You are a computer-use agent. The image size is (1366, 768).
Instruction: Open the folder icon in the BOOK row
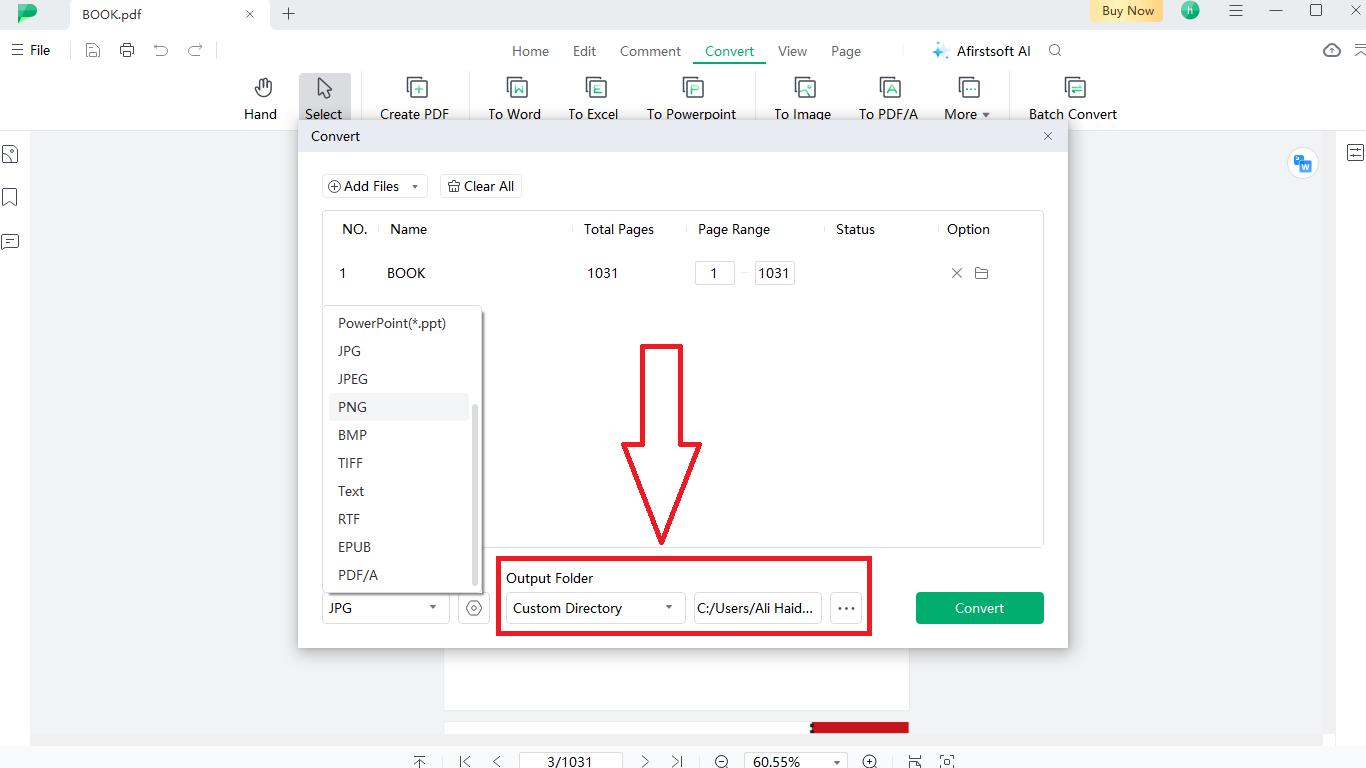pos(982,273)
